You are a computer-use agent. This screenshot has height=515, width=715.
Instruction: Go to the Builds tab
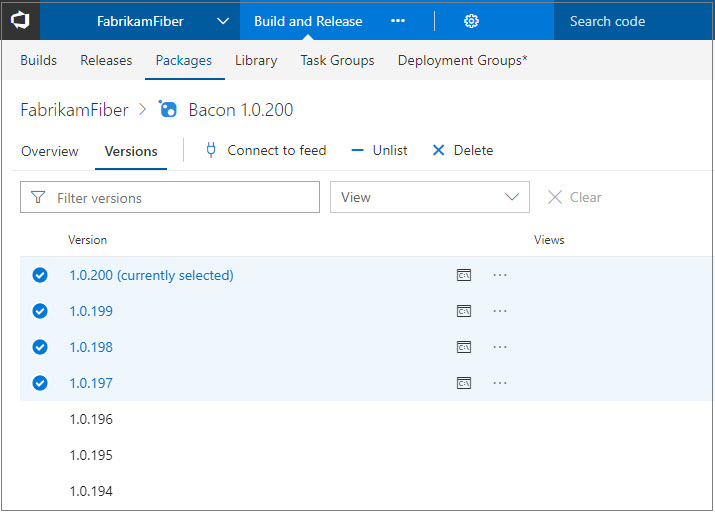pyautogui.click(x=38, y=60)
